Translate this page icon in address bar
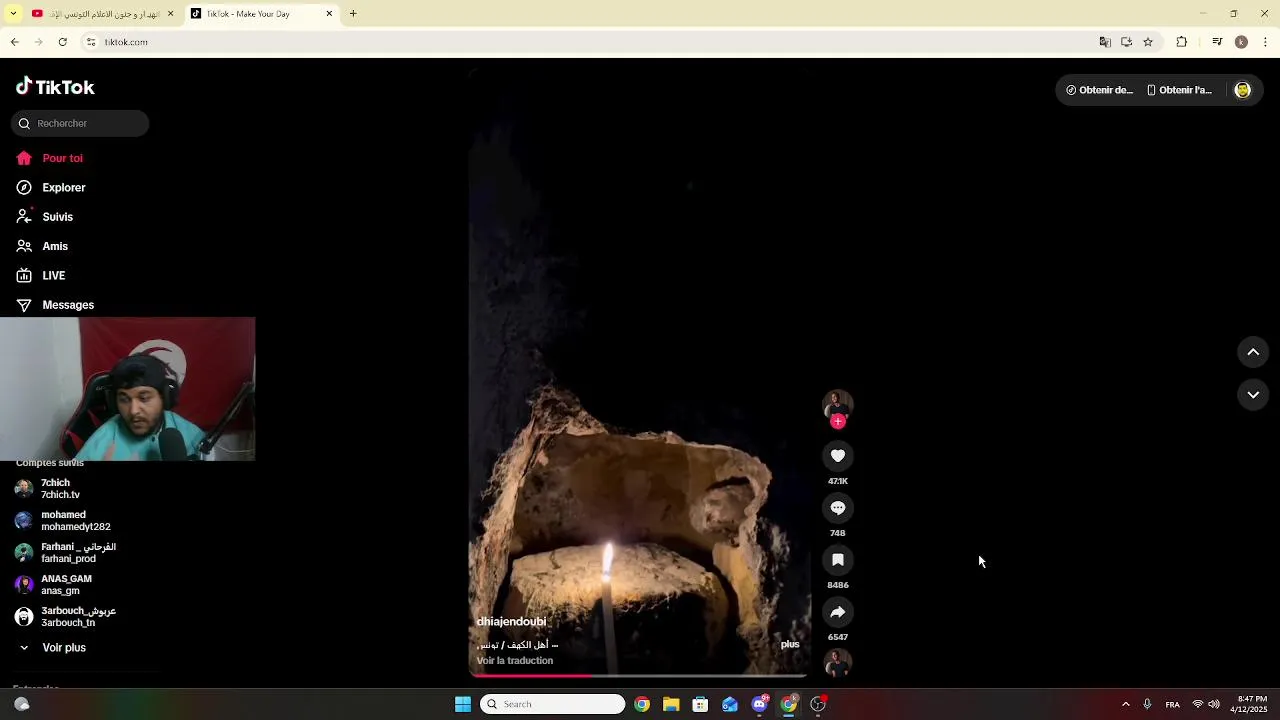This screenshot has width=1280, height=720. 1105,42
